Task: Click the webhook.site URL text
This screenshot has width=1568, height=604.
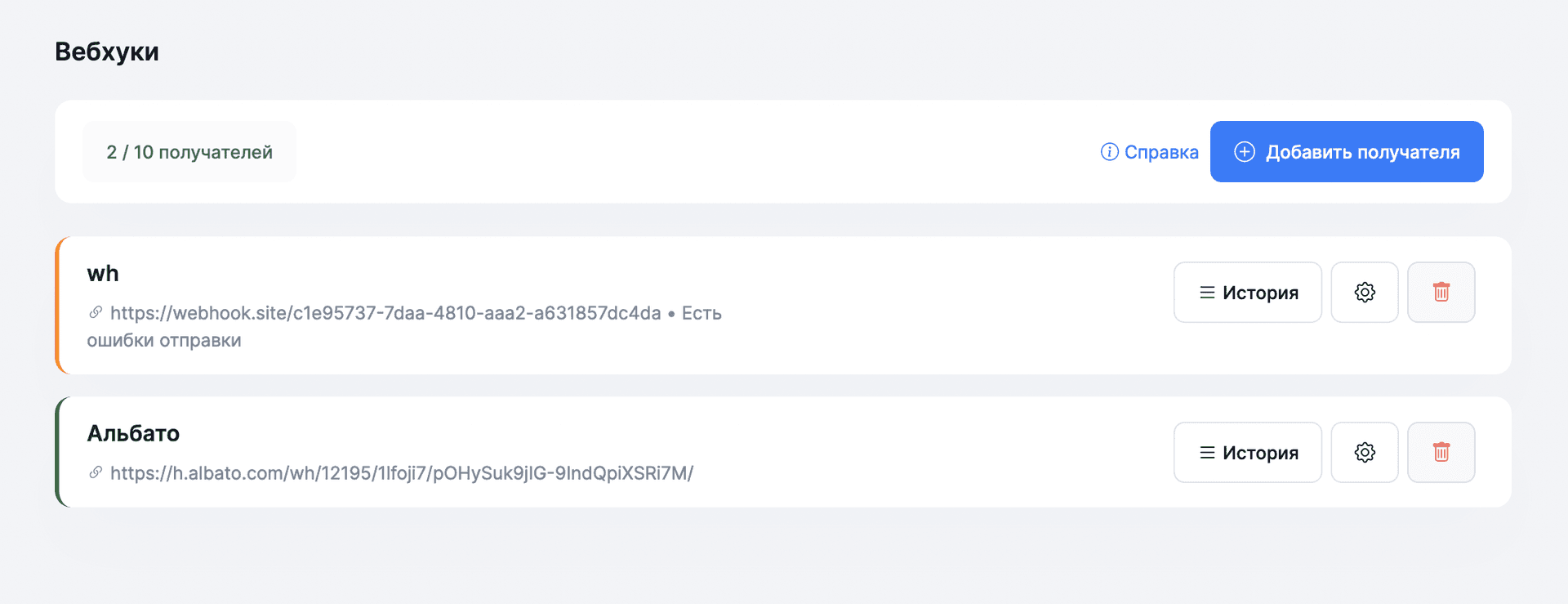Action: (x=385, y=313)
